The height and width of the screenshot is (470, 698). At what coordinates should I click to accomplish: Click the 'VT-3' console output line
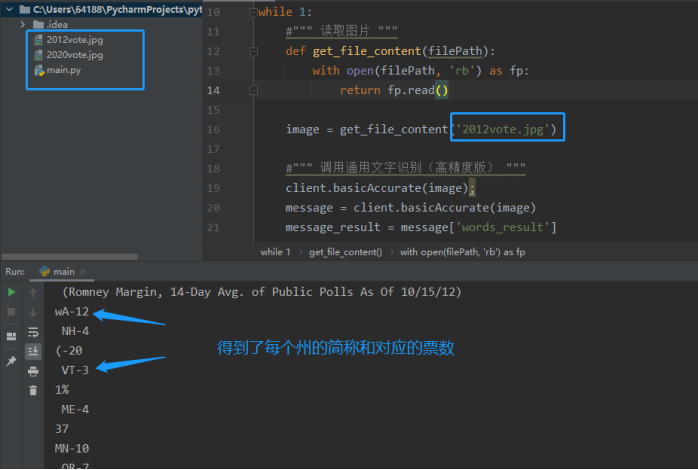click(x=75, y=370)
